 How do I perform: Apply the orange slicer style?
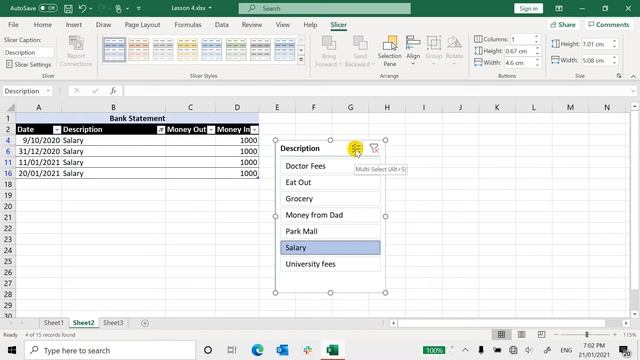[139, 50]
